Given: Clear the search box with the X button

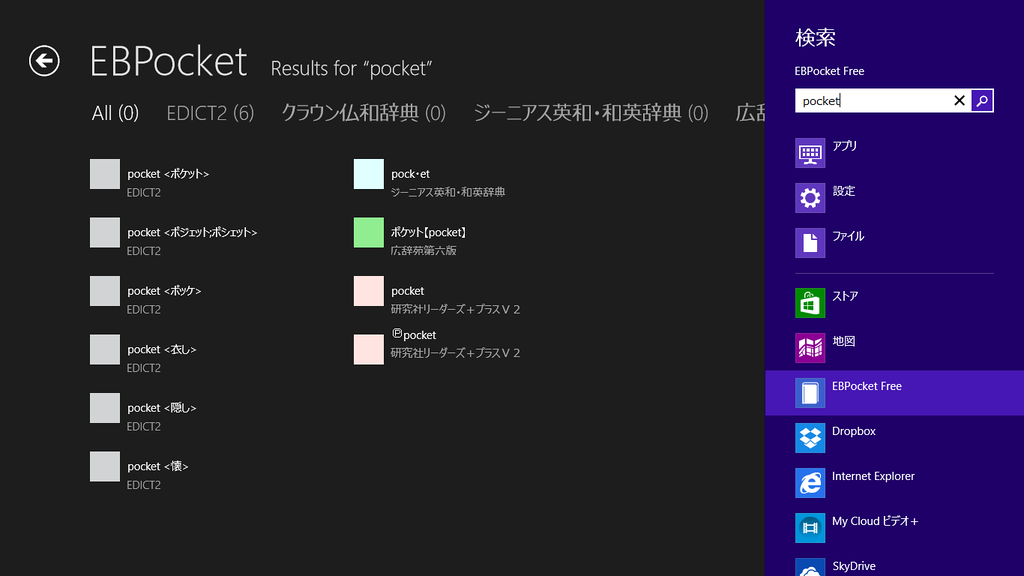Looking at the screenshot, I should pyautogui.click(x=958, y=100).
